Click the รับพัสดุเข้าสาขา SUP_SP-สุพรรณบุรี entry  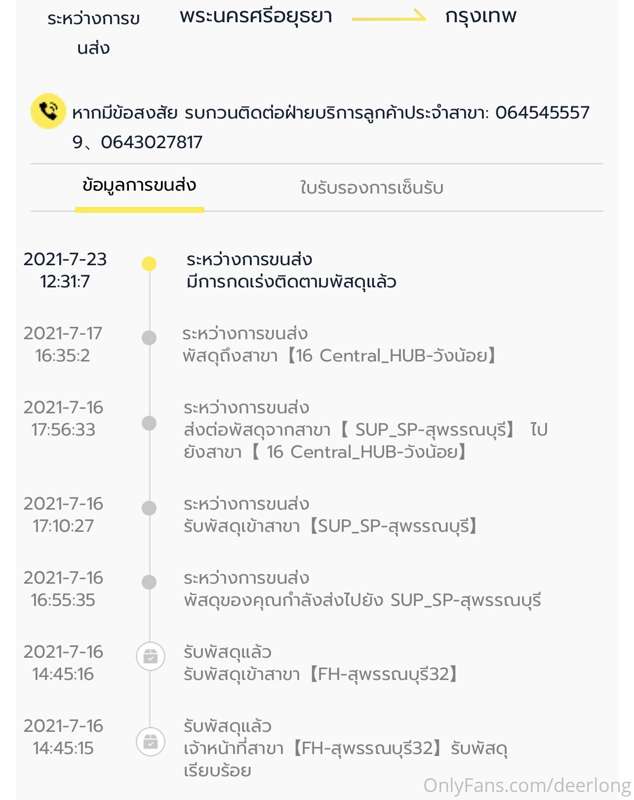tap(331, 526)
